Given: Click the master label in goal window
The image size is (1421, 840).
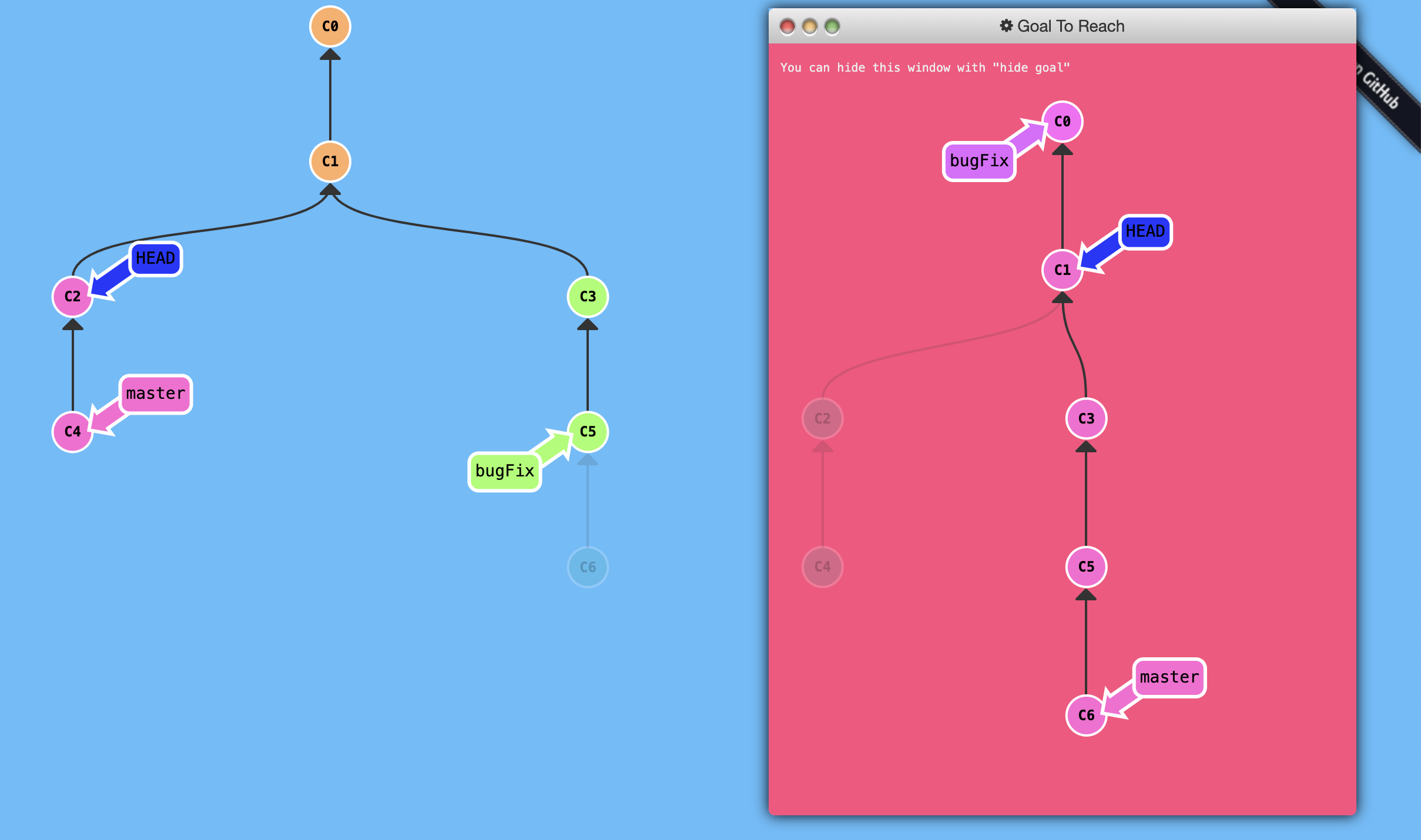Looking at the screenshot, I should pyautogui.click(x=1169, y=677).
